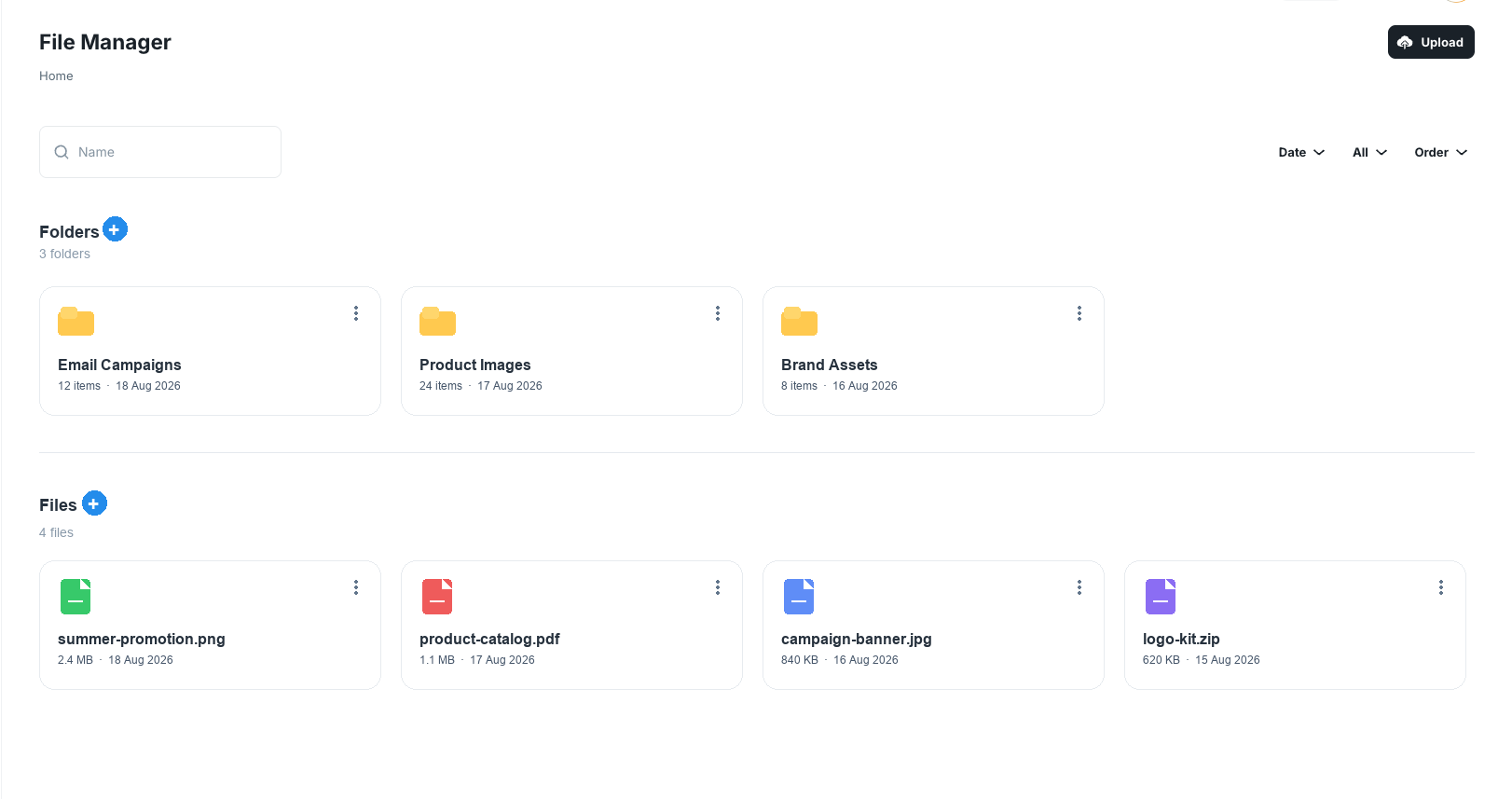Viewport: 1512px width, 799px height.
Task: Open the Brand Assets folder icon
Action: pyautogui.click(x=799, y=321)
